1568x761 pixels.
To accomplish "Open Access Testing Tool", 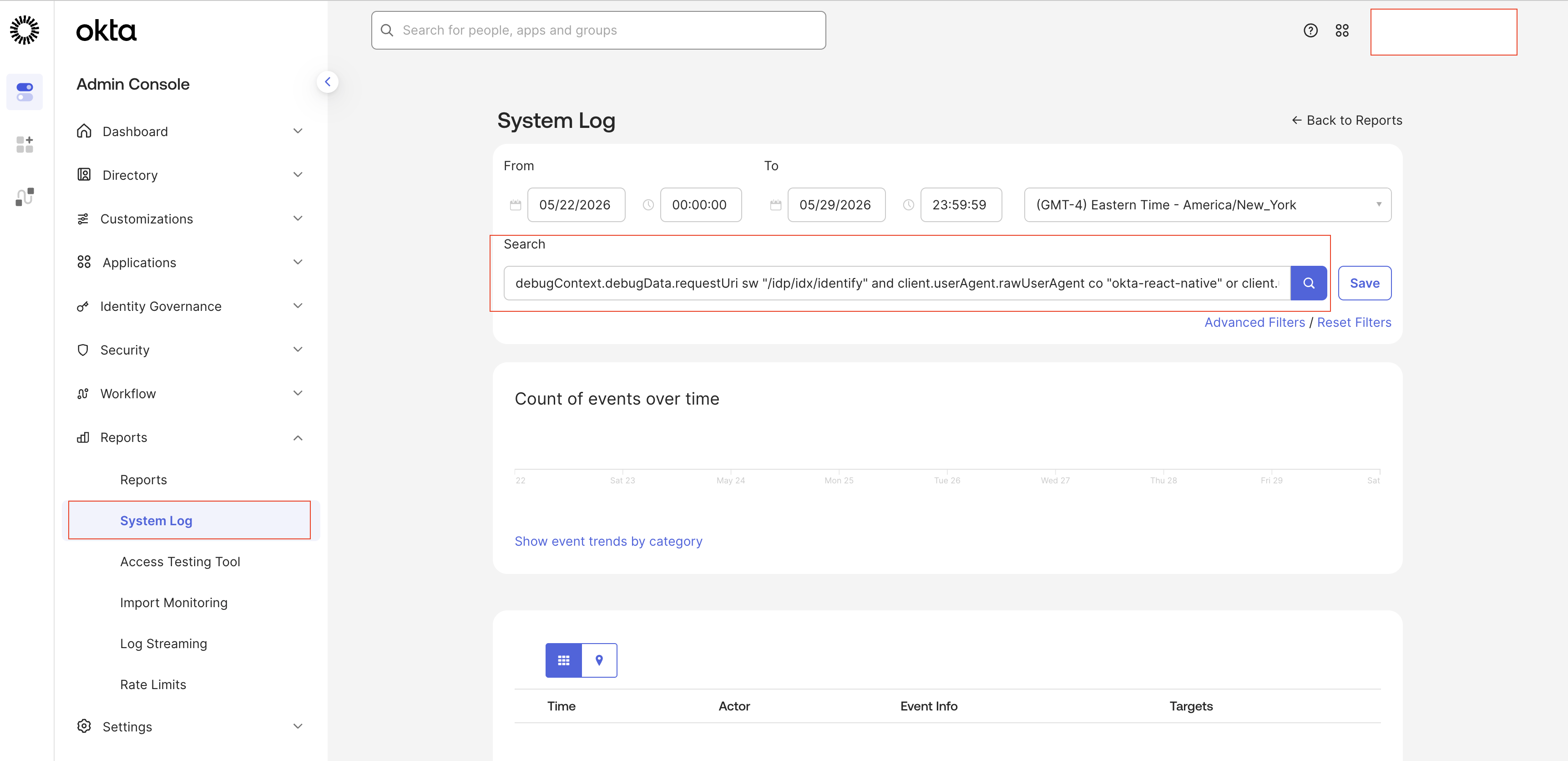I will (180, 562).
